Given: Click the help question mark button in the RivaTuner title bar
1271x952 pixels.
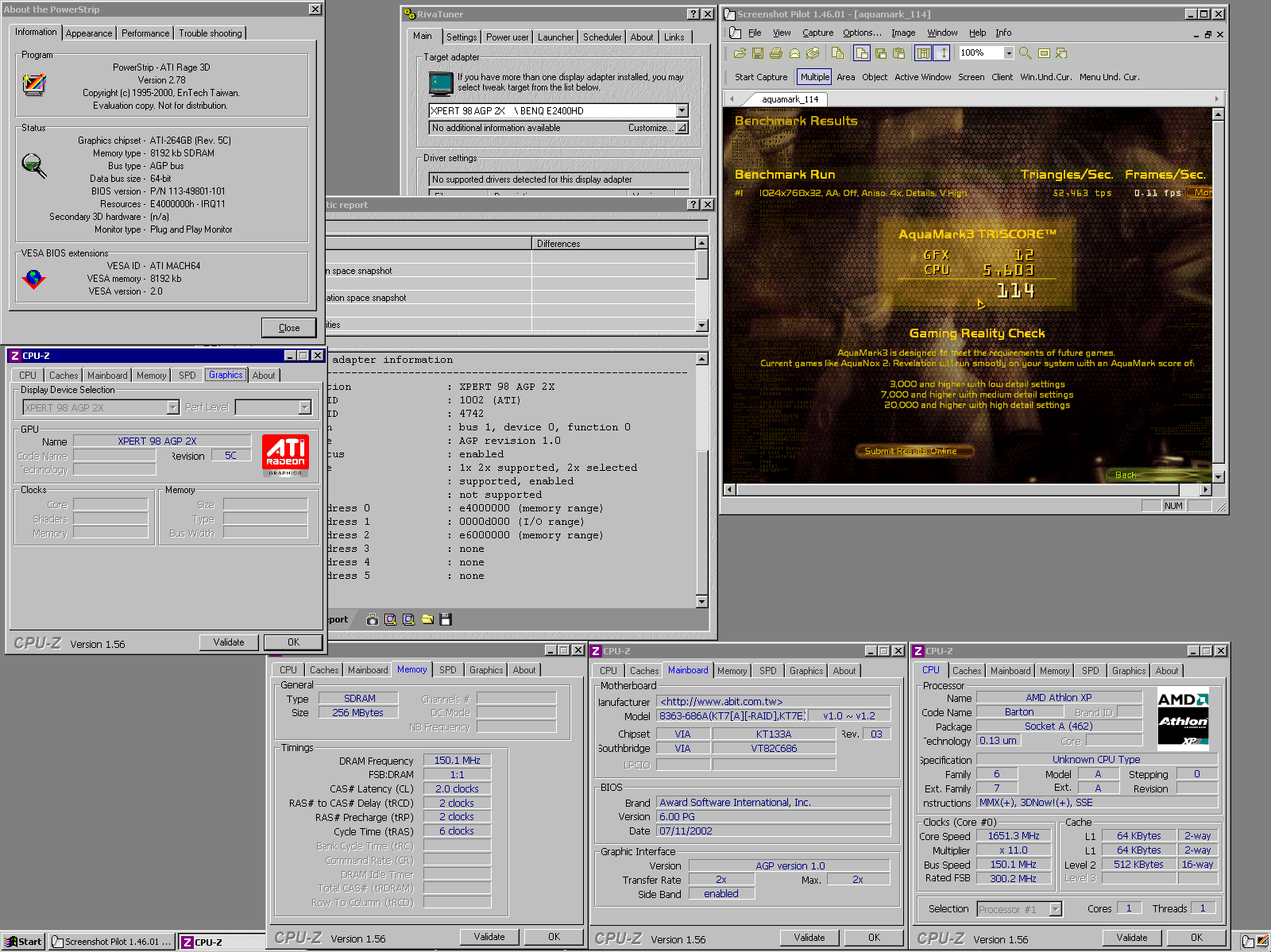Looking at the screenshot, I should [693, 14].
